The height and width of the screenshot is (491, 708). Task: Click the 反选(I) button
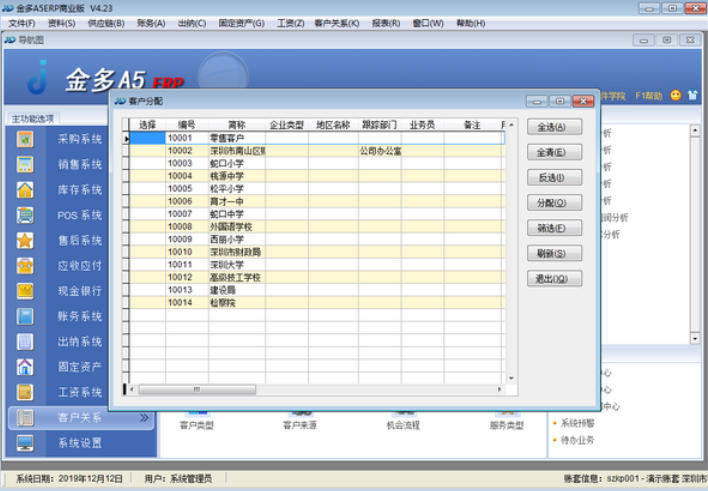554,178
